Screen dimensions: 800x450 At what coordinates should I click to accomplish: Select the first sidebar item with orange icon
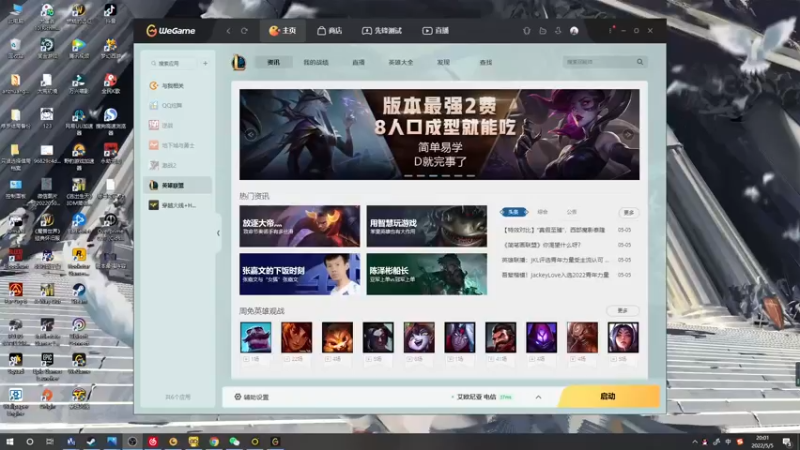178,86
